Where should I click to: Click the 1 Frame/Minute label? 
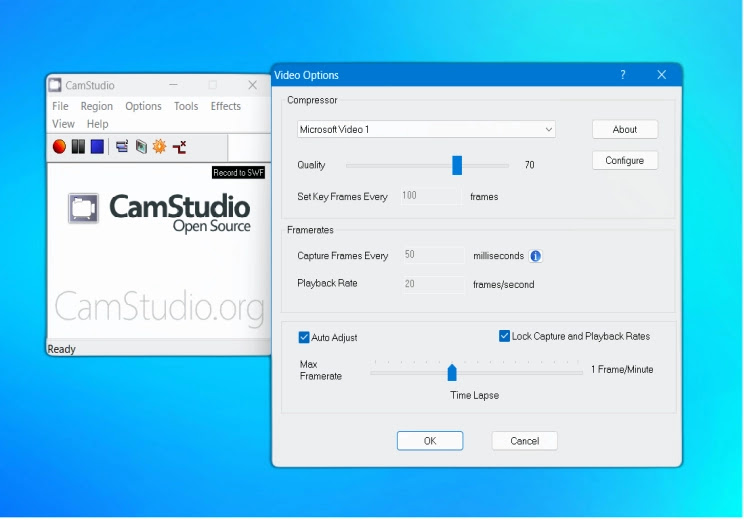coord(622,369)
